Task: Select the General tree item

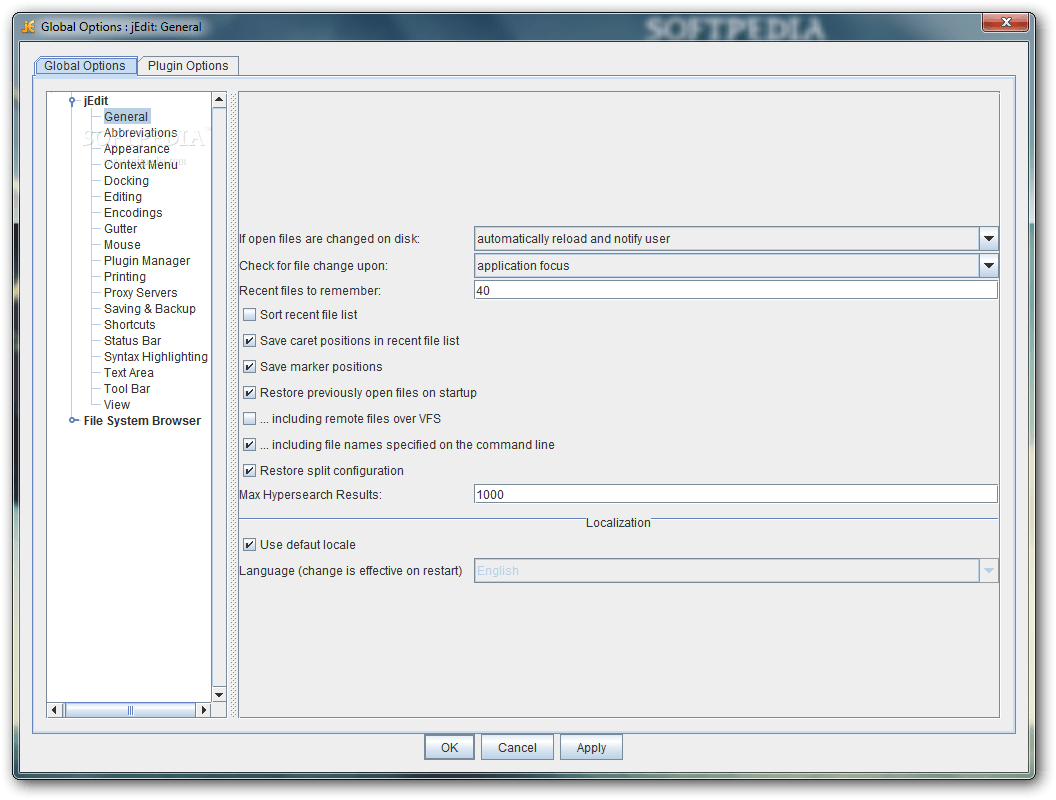Action: (126, 117)
